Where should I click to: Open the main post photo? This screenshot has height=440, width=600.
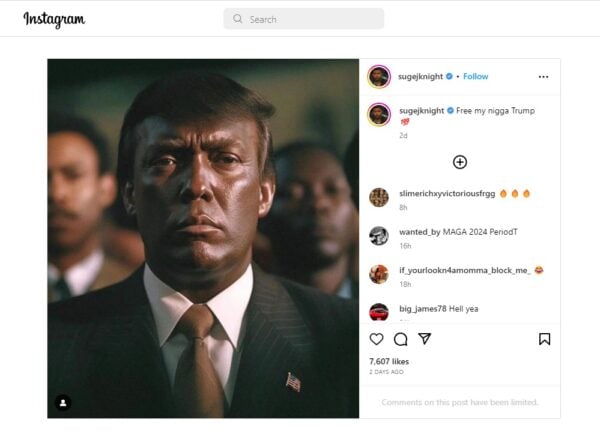[x=203, y=238]
